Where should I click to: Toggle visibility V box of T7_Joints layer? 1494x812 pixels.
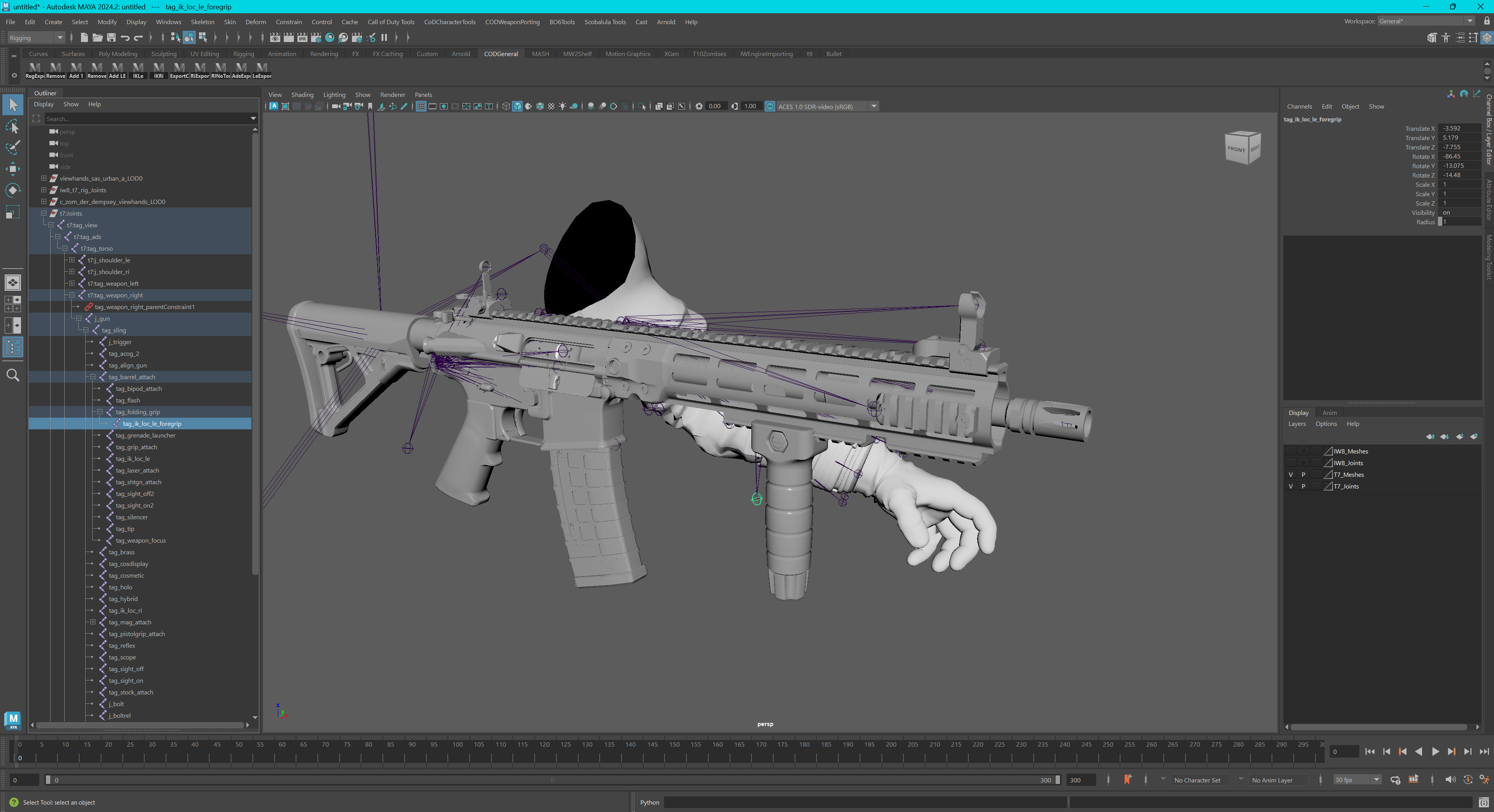(x=1290, y=486)
